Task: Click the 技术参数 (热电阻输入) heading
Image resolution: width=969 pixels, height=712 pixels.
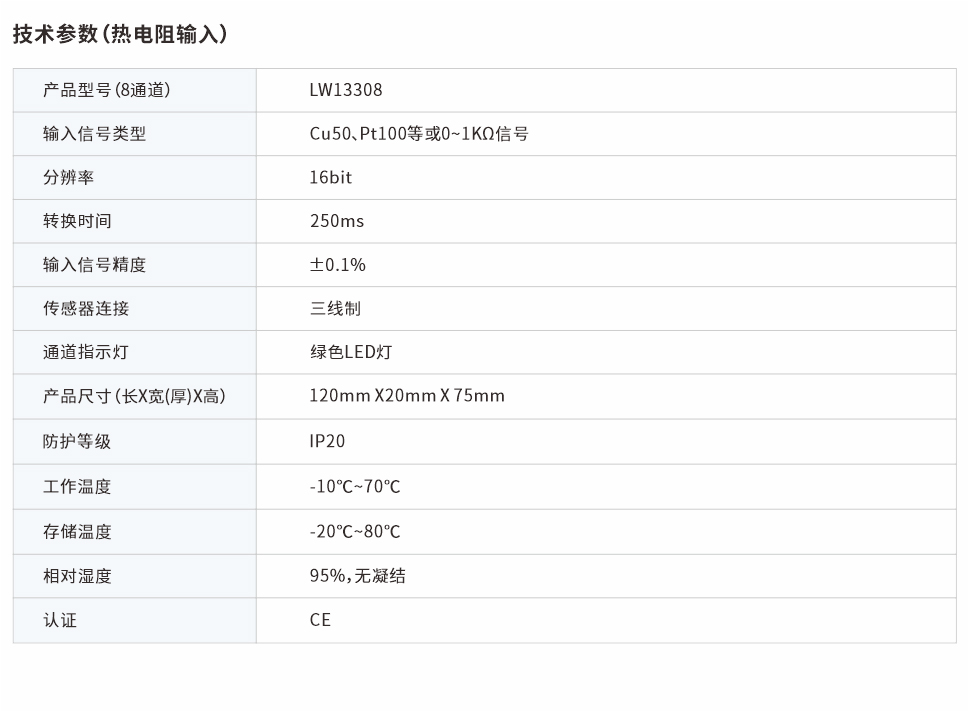Action: pyautogui.click(x=120, y=34)
